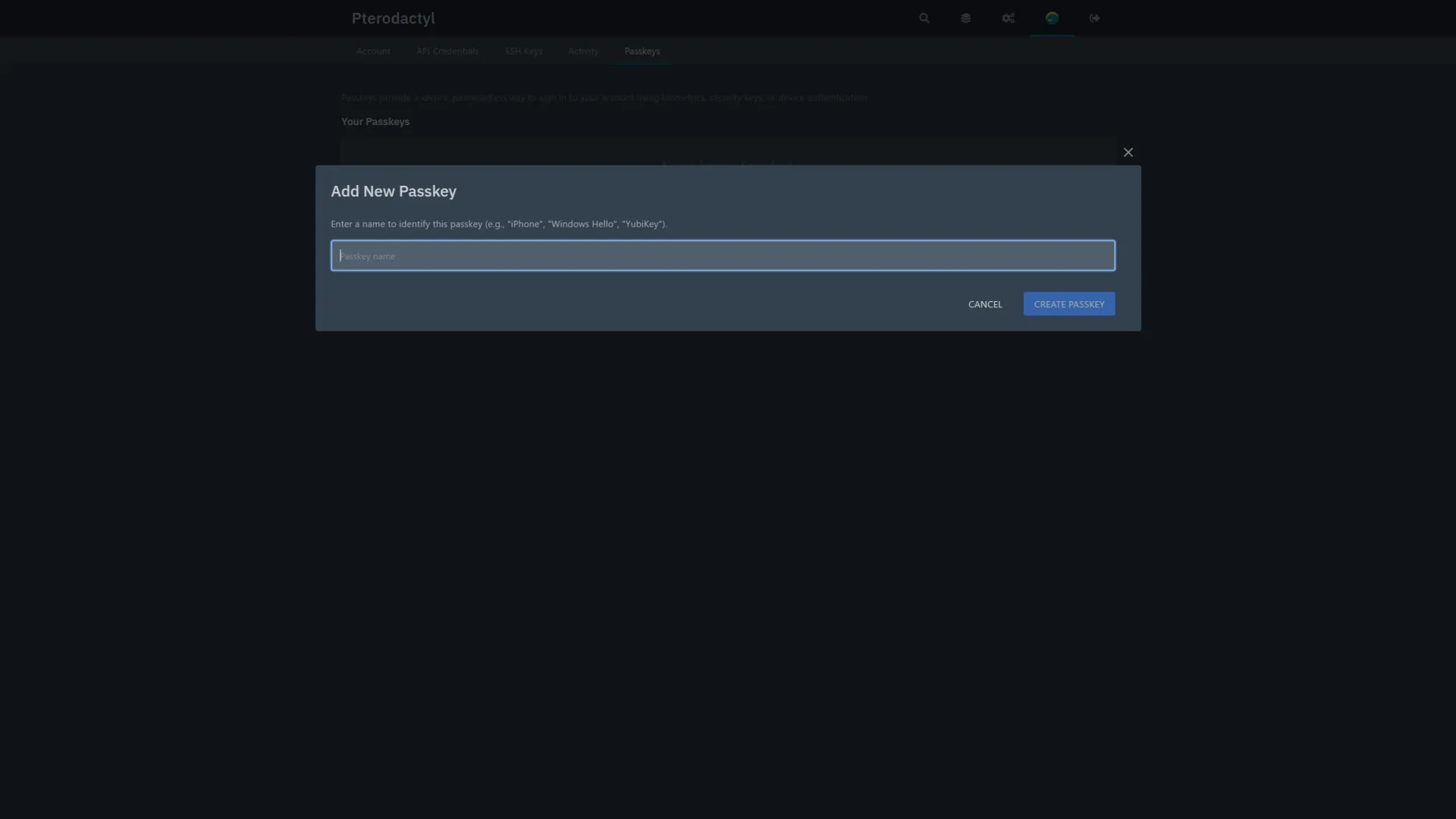Click the Your Passkeys heading
This screenshot has height=819, width=1456.
click(x=375, y=122)
